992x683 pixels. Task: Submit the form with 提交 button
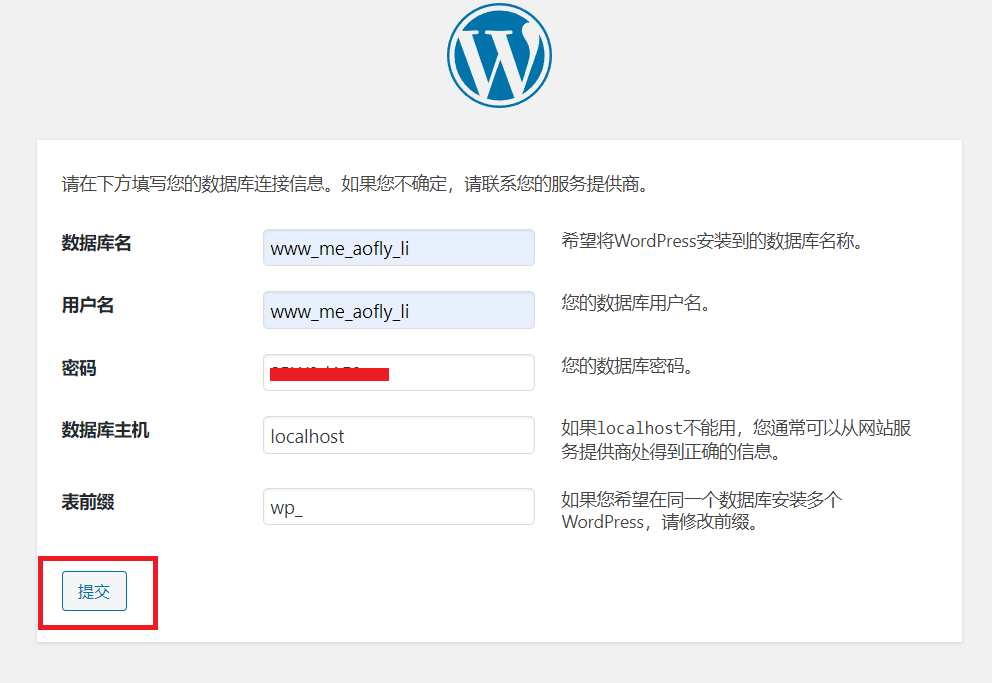(94, 591)
